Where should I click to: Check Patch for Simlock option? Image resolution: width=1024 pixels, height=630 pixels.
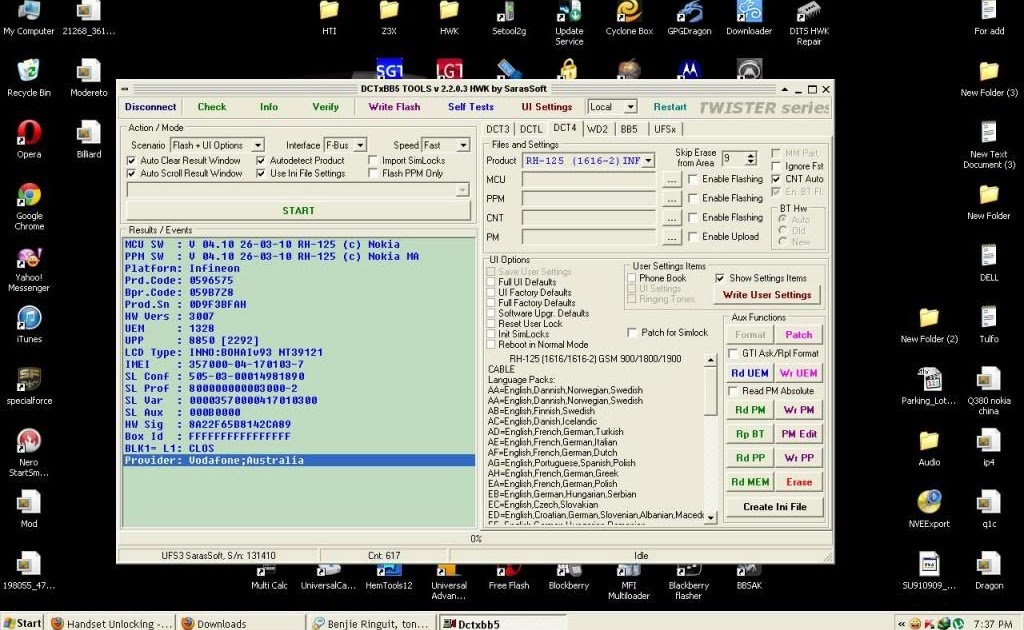click(x=632, y=333)
